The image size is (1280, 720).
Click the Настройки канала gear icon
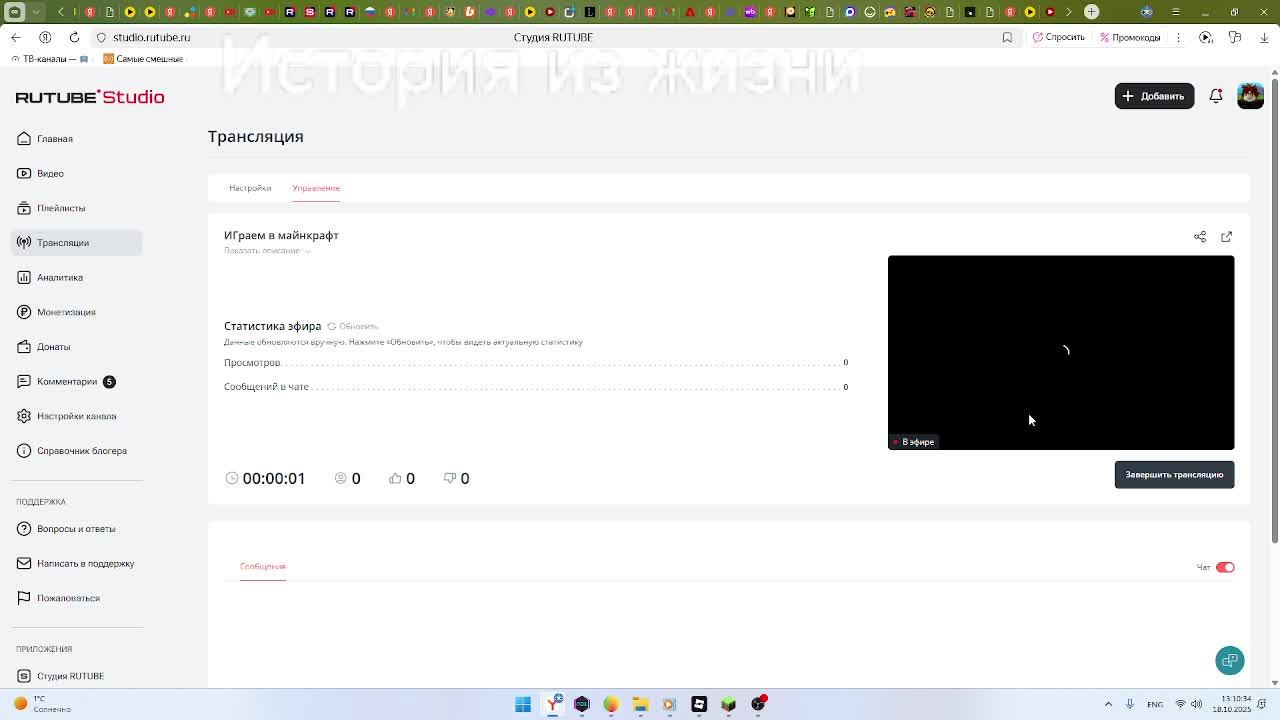(x=24, y=416)
